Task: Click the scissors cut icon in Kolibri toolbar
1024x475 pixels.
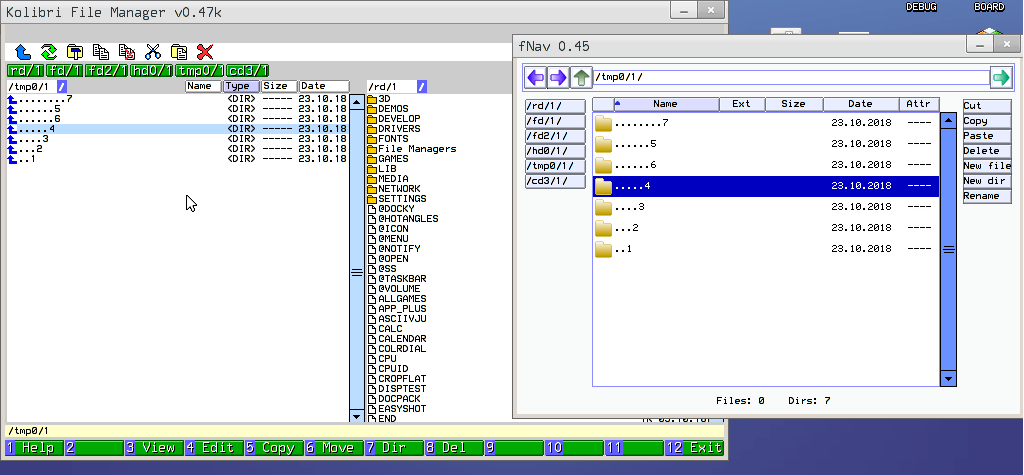Action: 153,52
